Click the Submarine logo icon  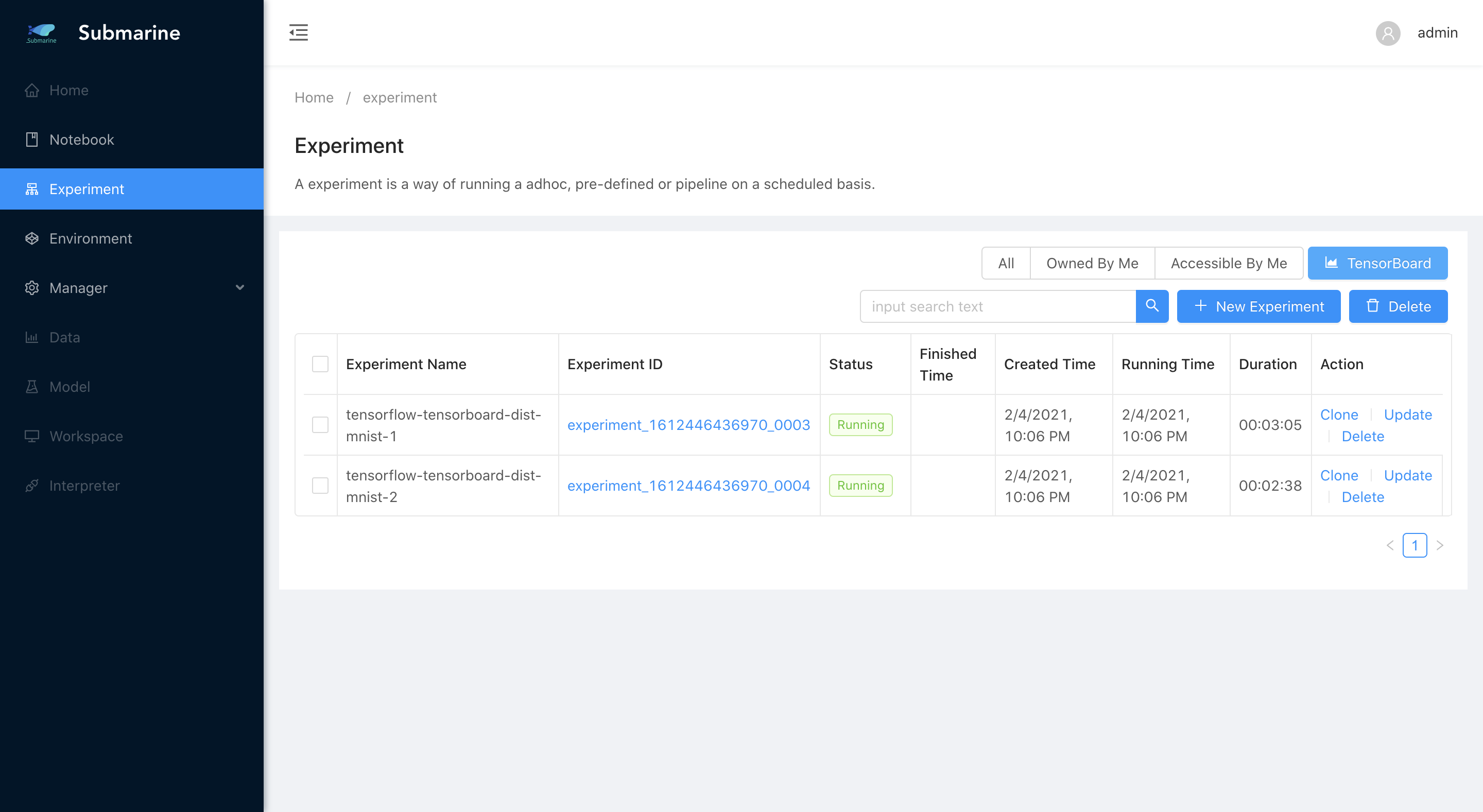[41, 33]
